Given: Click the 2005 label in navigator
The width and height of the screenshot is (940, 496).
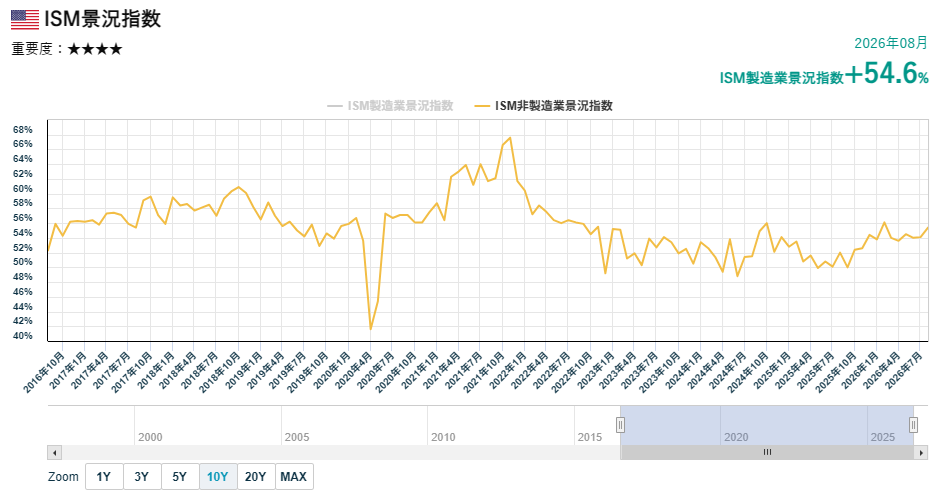Looking at the screenshot, I should [297, 437].
